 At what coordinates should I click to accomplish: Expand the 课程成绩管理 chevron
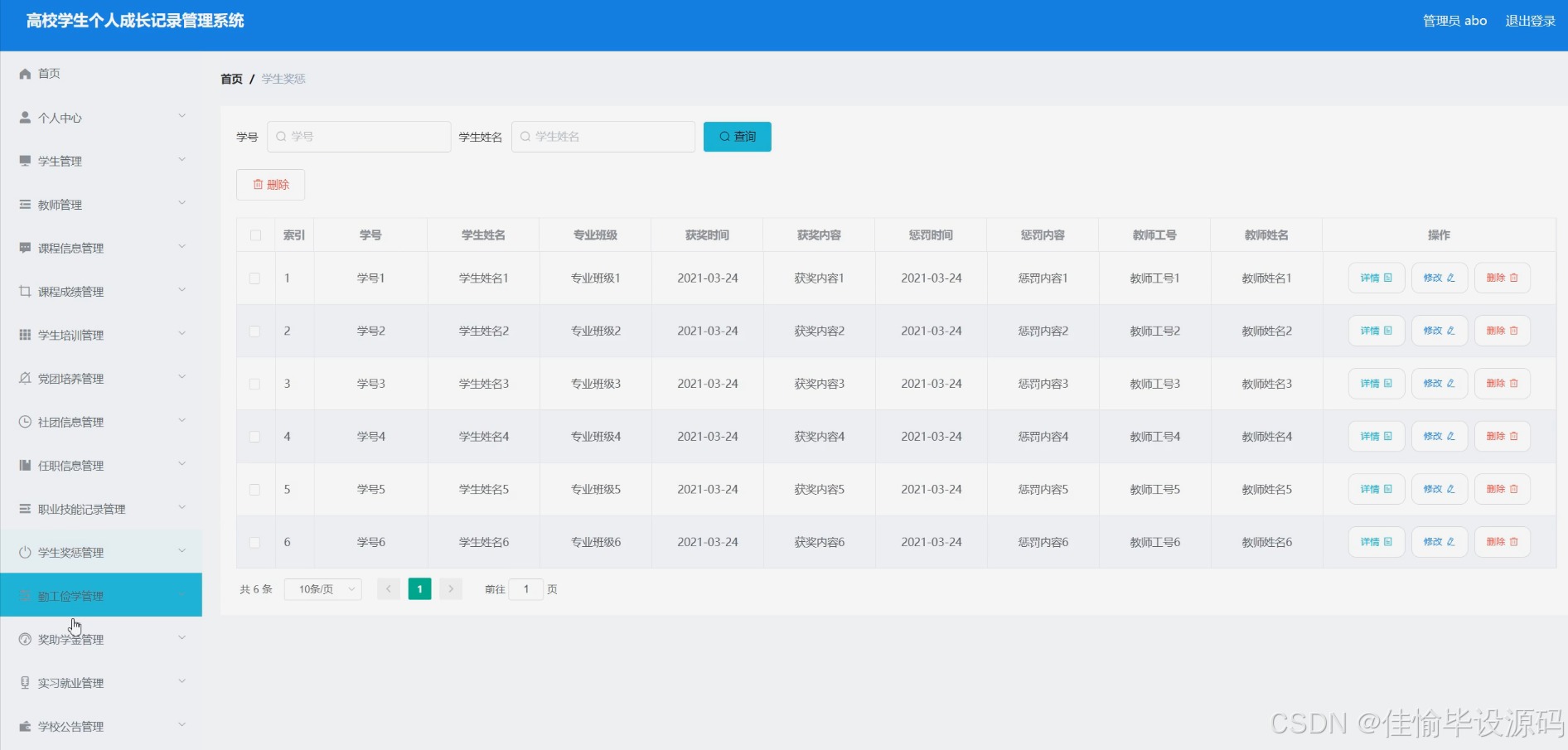click(182, 290)
